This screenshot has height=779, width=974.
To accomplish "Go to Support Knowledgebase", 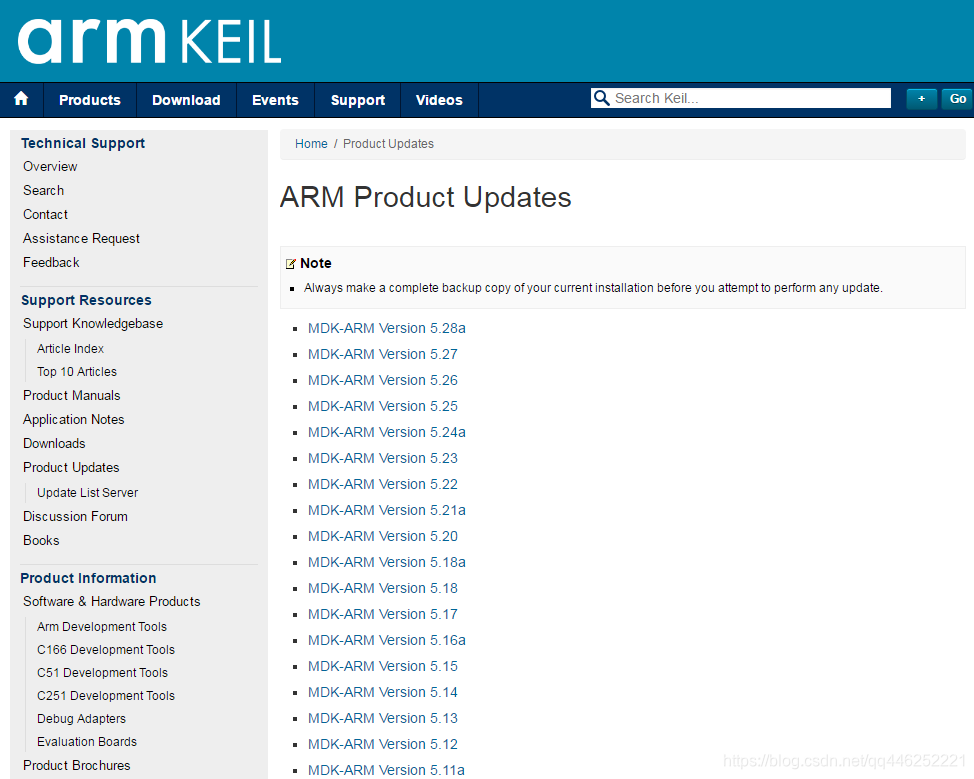I will 93,323.
